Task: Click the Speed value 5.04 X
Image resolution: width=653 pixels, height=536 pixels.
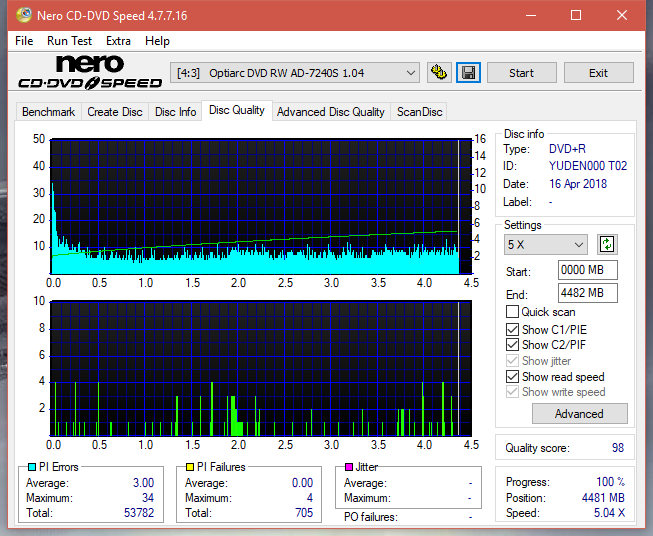Action: (609, 513)
